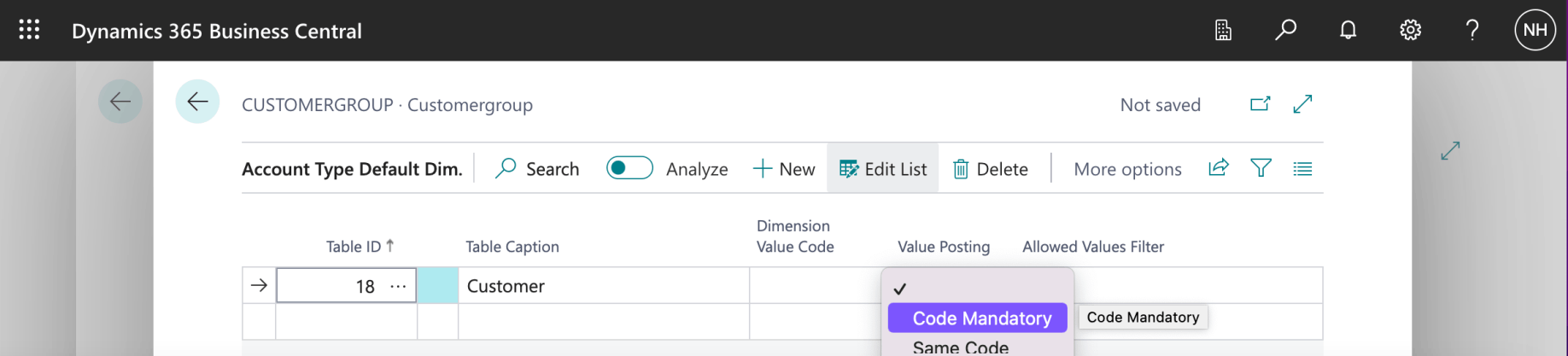Open the notifications bell
The width and height of the screenshot is (1568, 356).
coord(1348,31)
